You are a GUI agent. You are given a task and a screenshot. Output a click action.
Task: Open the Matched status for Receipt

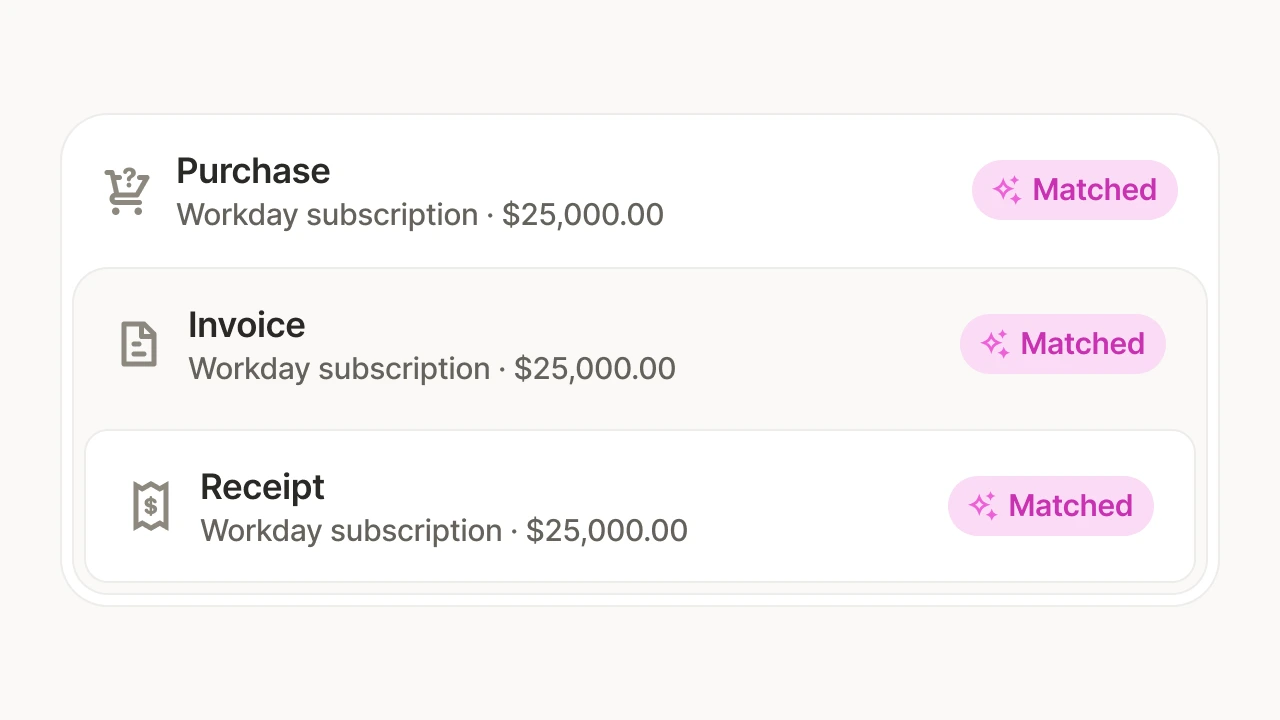coord(1051,506)
